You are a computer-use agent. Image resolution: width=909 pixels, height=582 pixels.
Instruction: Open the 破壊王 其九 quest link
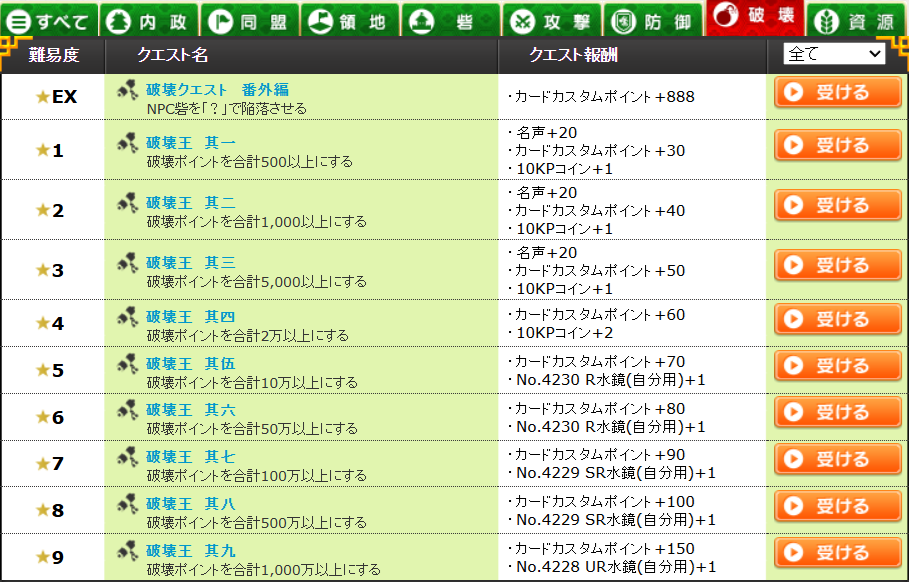191,551
